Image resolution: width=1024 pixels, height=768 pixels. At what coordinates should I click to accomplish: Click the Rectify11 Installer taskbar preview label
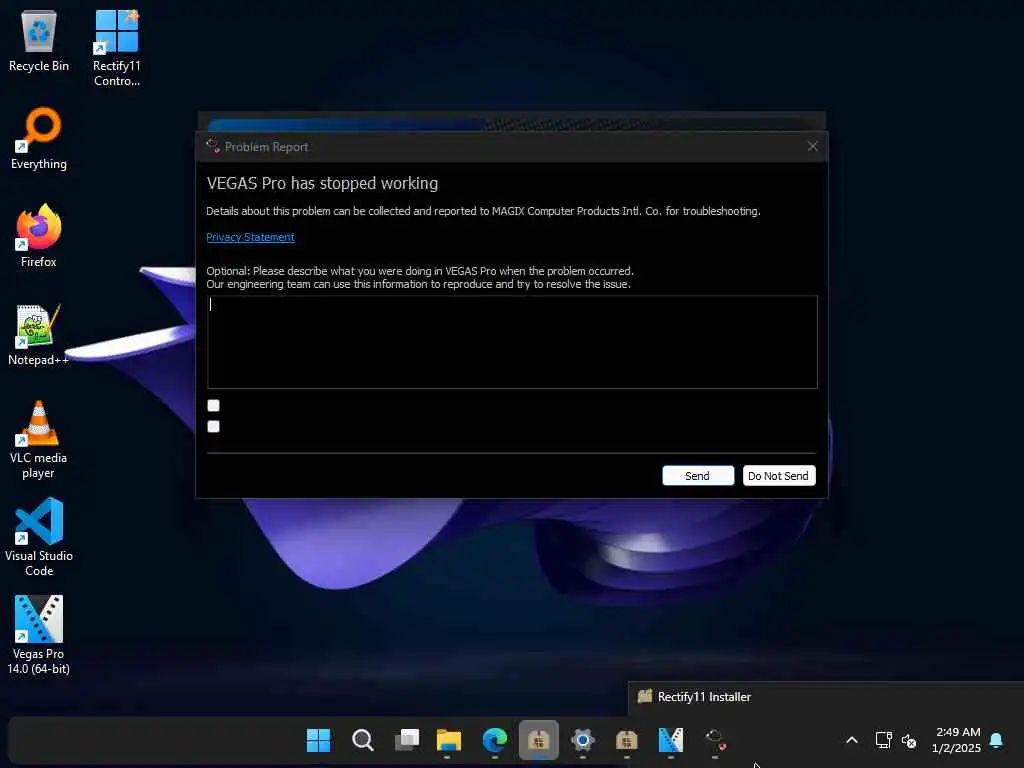click(x=704, y=697)
